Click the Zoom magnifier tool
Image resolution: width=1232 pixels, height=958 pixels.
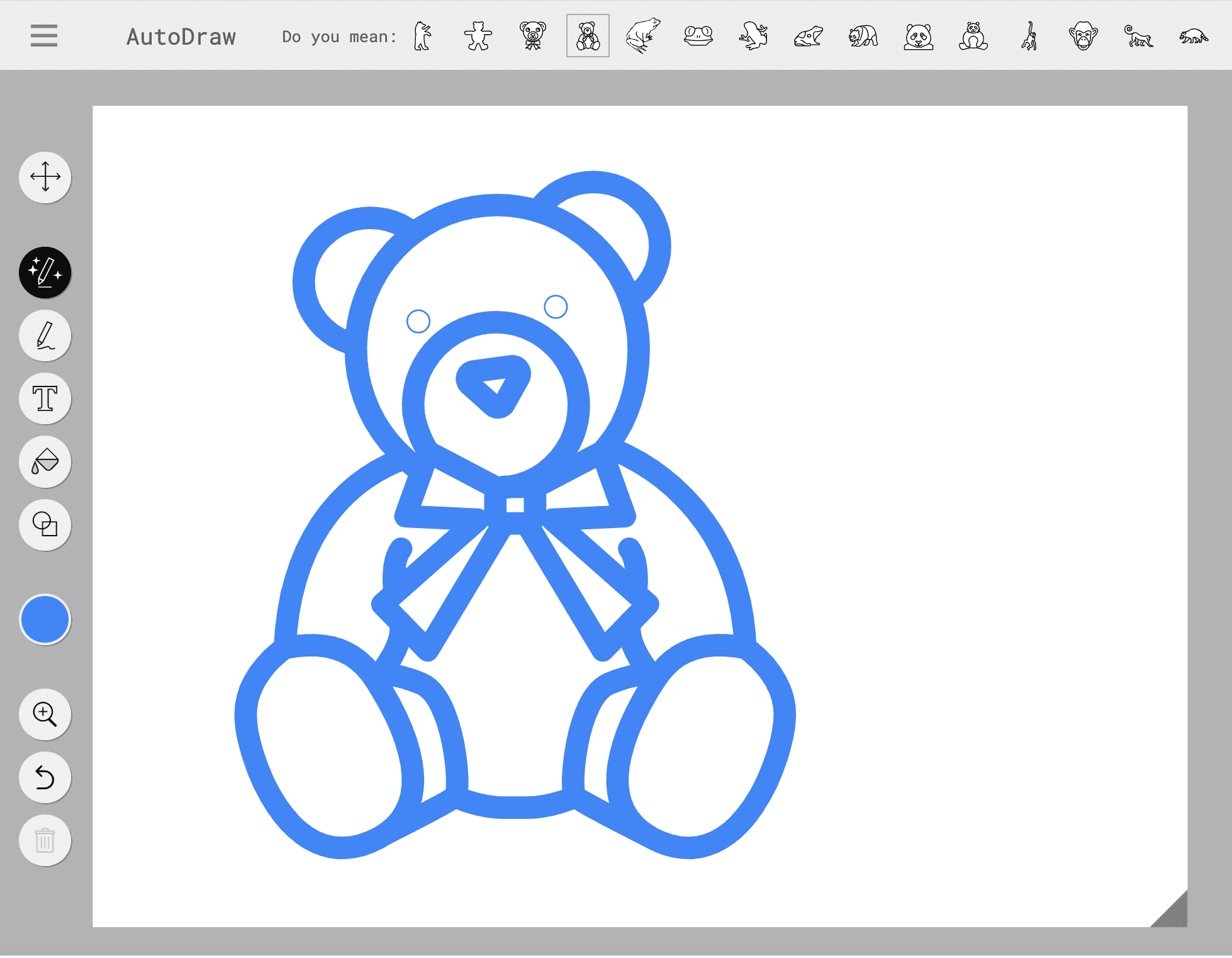45,714
